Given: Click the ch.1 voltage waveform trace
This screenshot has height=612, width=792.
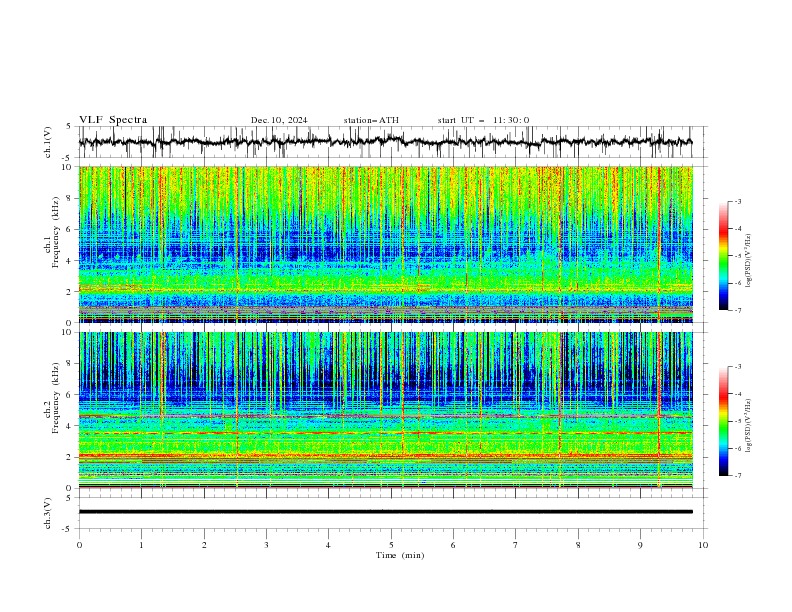Looking at the screenshot, I should click(x=385, y=142).
